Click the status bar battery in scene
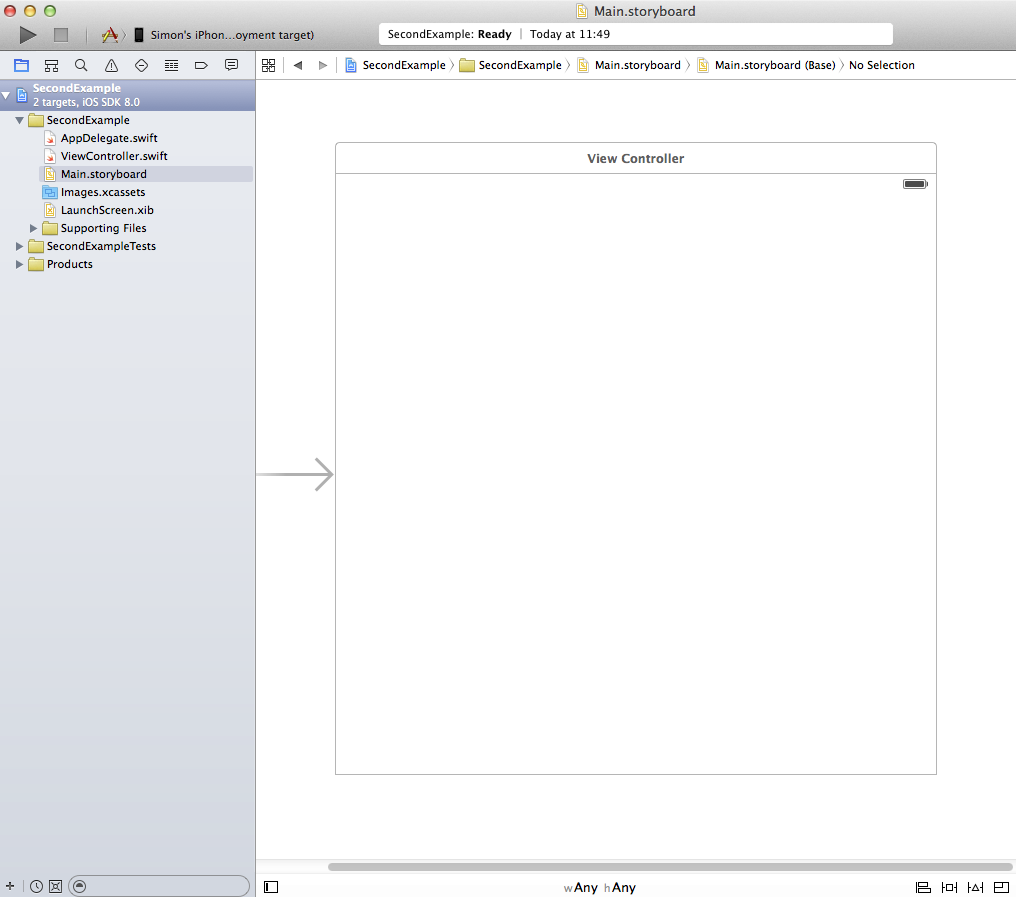The height and width of the screenshot is (897, 1016). coord(915,184)
